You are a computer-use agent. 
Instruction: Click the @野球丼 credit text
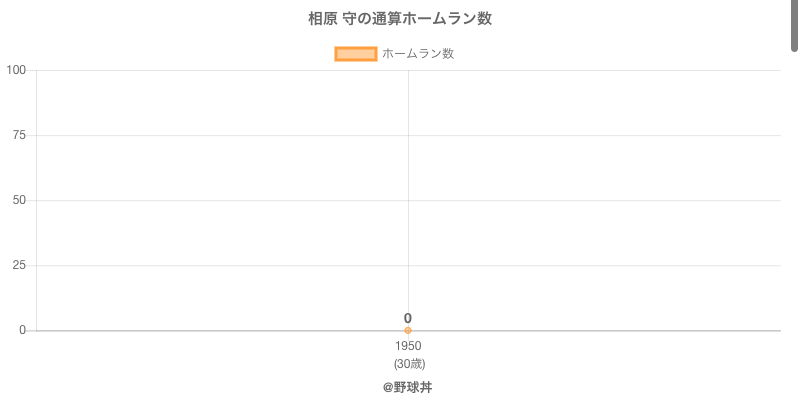tap(407, 387)
